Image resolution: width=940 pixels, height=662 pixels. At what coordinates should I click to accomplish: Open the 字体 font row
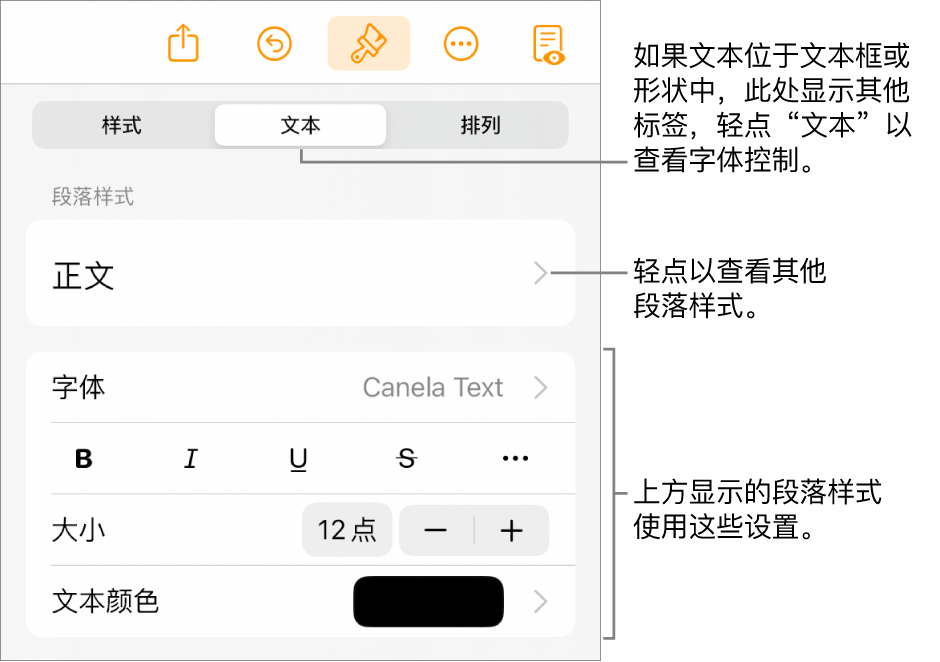tap(300, 387)
